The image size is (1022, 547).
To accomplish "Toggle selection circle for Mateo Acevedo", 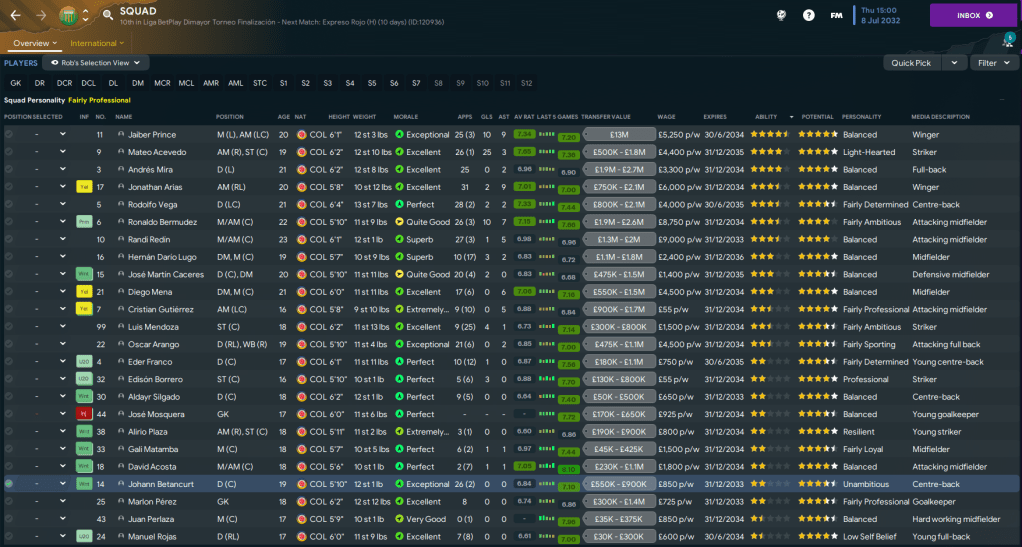I will (9, 152).
